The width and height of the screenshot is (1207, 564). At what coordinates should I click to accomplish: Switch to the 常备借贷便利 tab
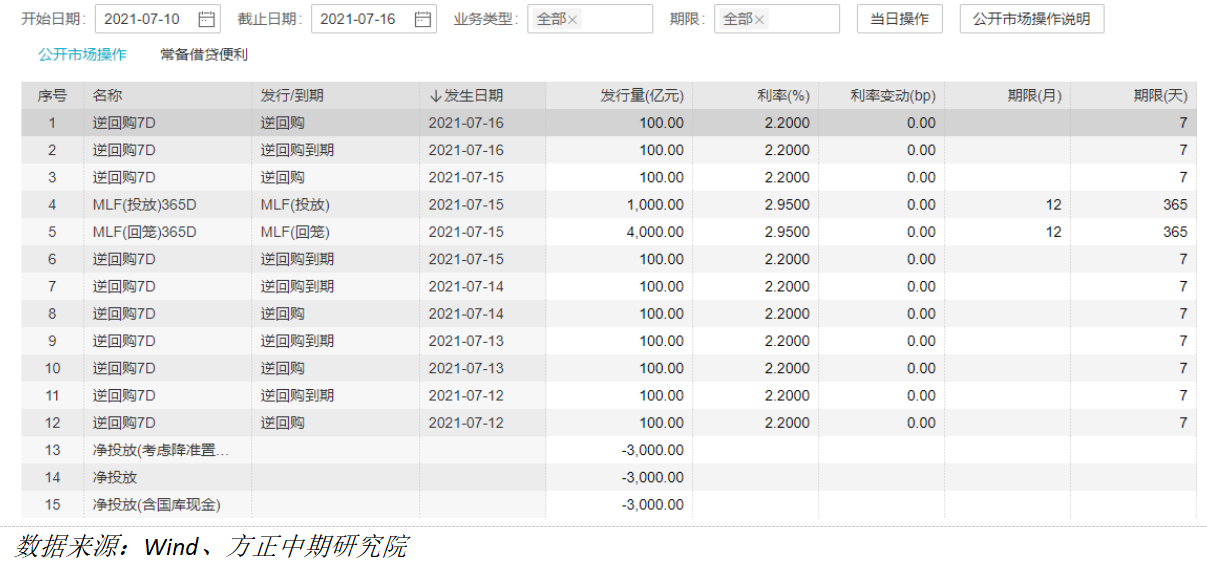[x=204, y=55]
